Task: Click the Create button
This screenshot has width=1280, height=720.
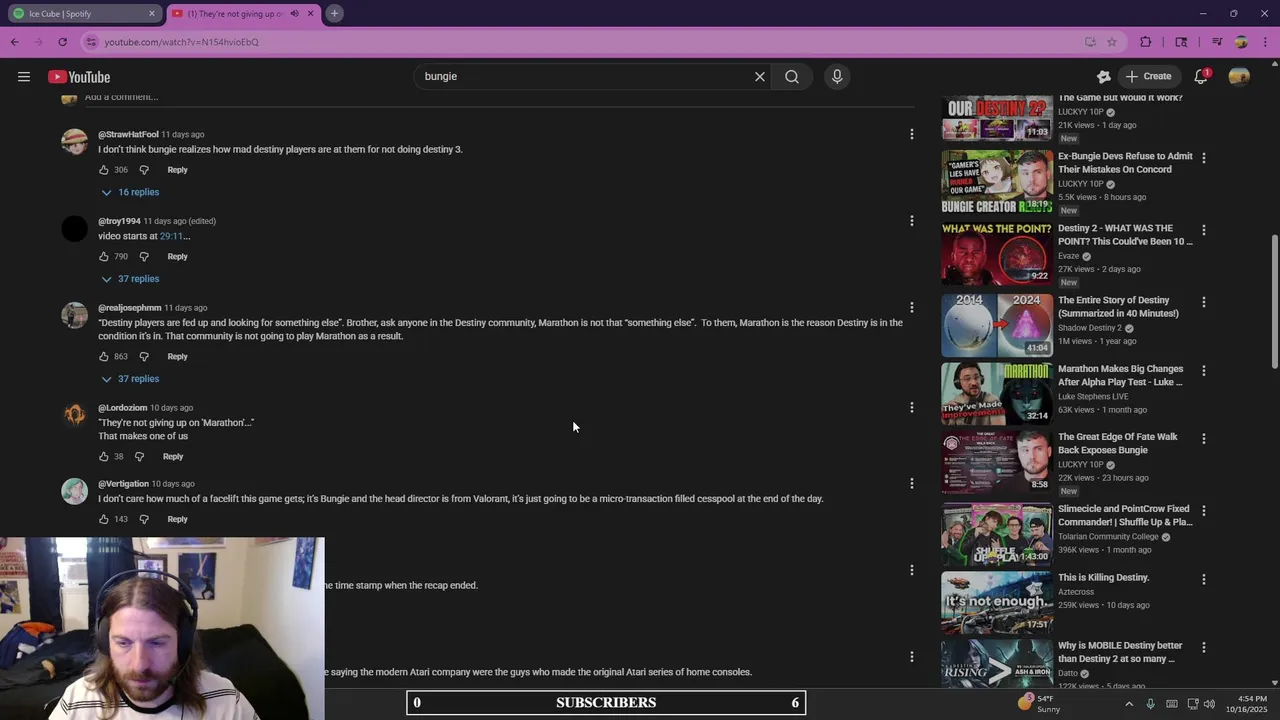Action: tap(1148, 76)
